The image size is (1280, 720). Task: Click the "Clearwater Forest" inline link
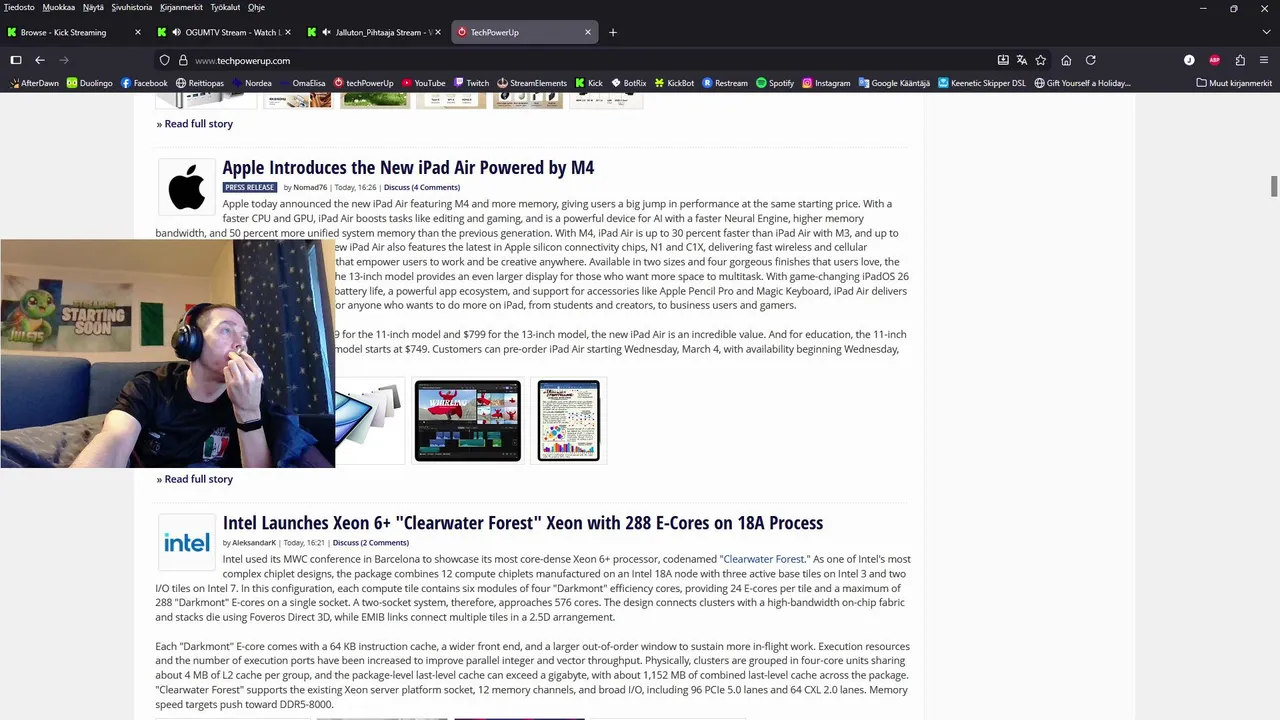(765, 559)
